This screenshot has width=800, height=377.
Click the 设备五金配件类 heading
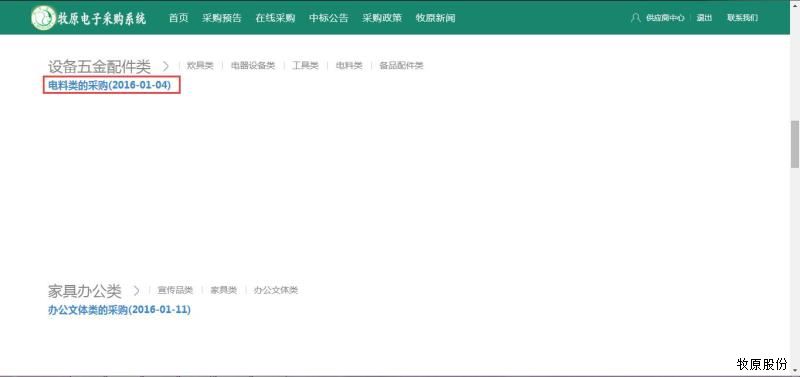[x=99, y=66]
